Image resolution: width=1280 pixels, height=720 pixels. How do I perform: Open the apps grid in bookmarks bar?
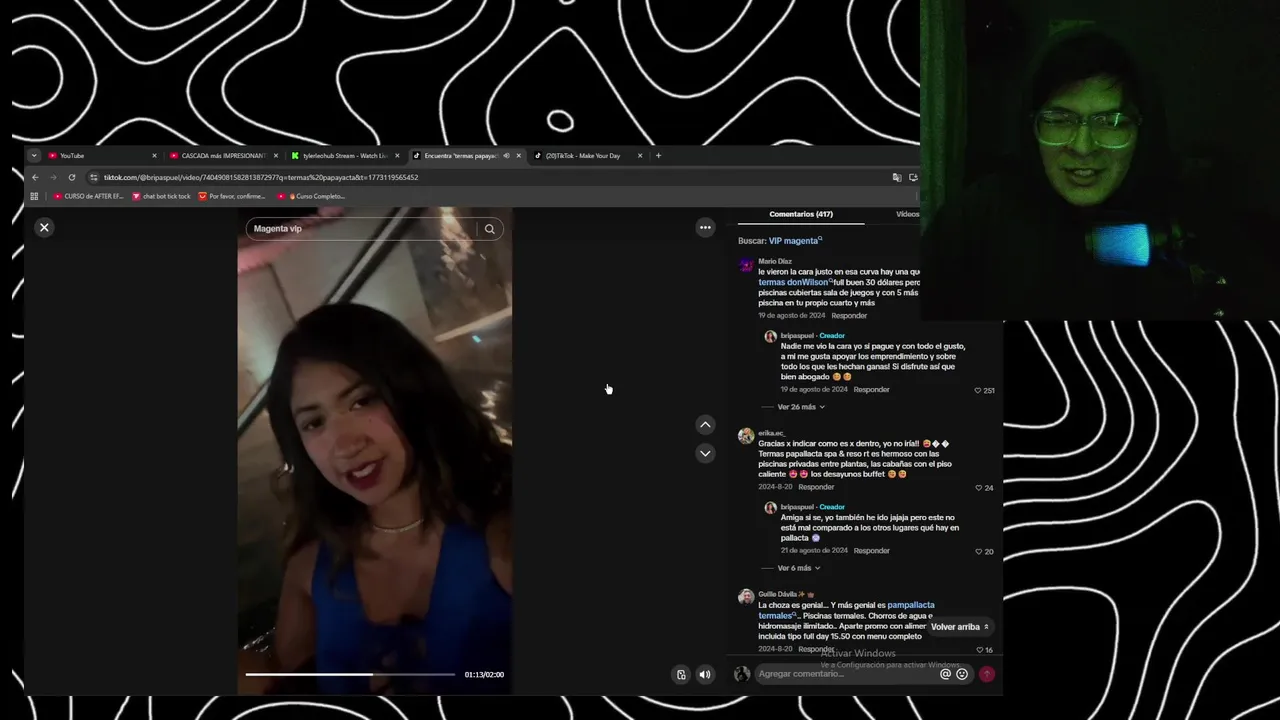34,196
